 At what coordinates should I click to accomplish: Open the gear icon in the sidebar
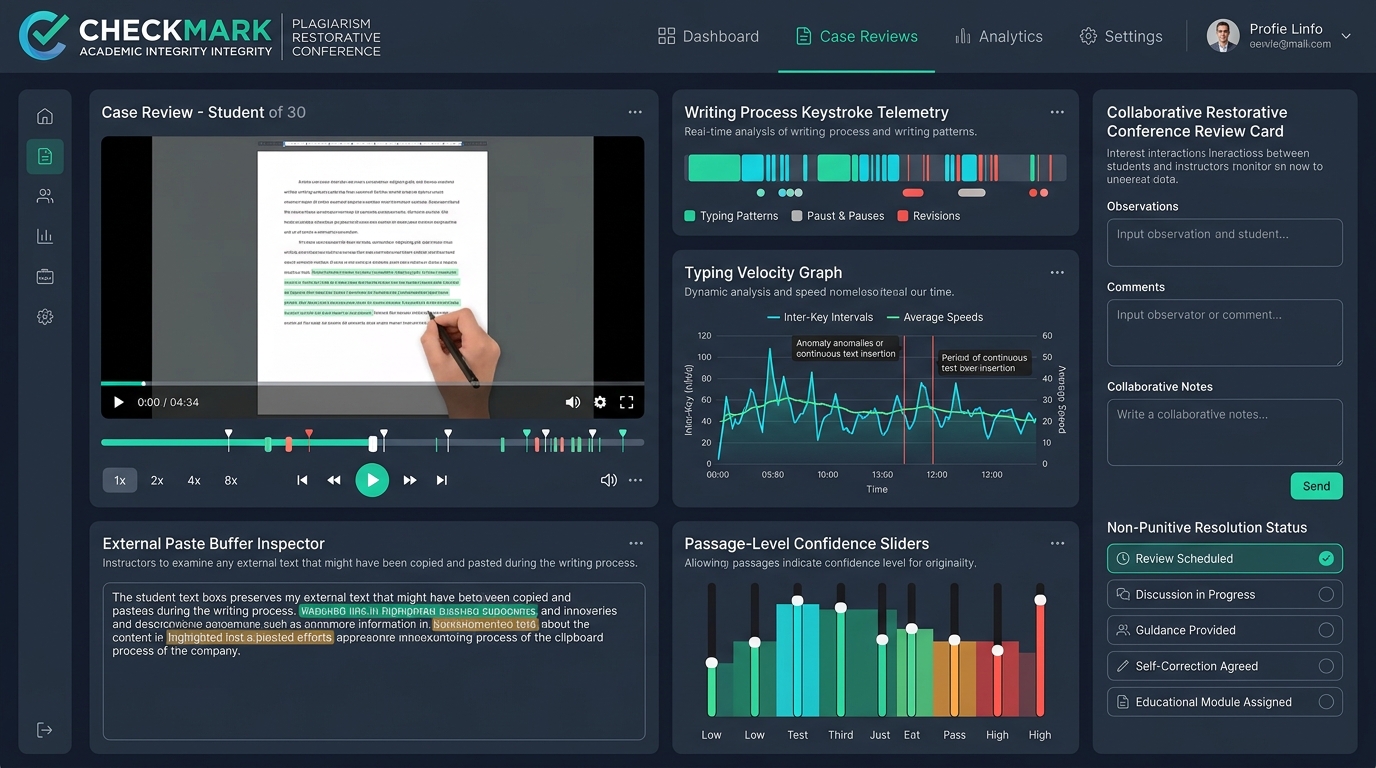tap(45, 317)
